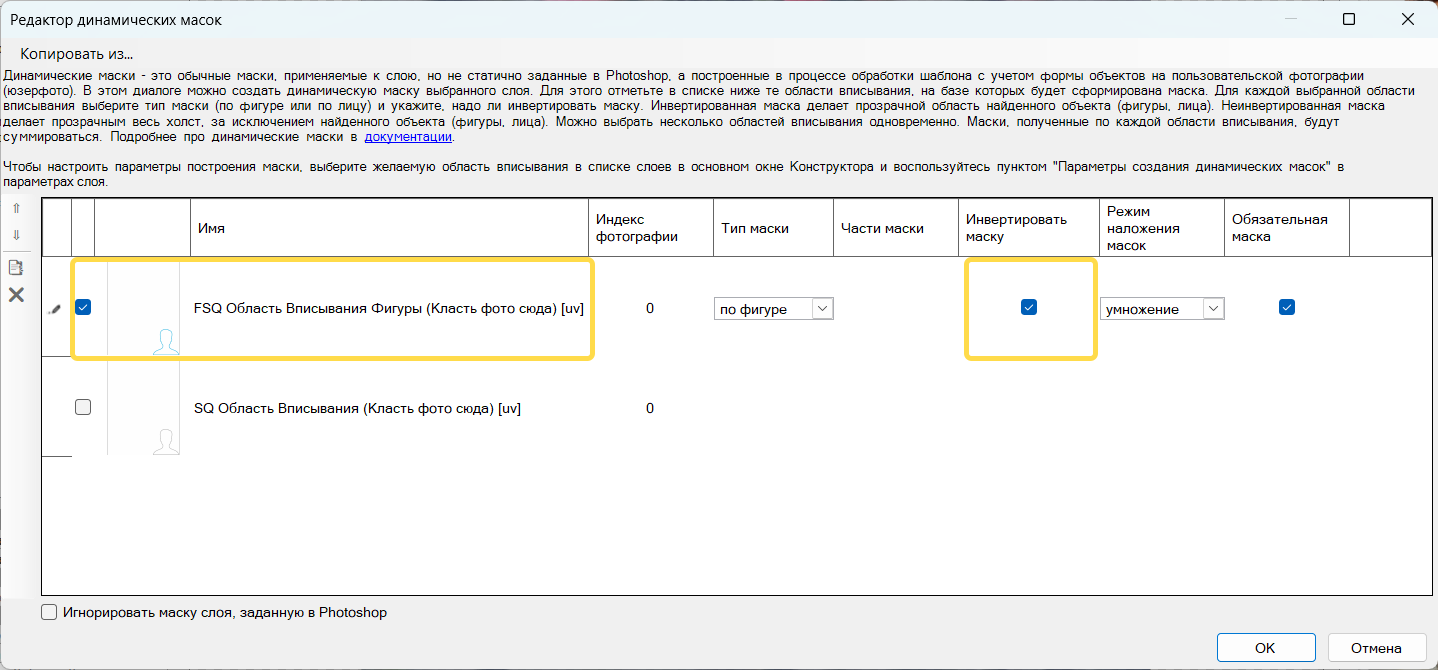Open the 'документации' link
Viewport: 1438px width, 670px height.
coord(408,137)
